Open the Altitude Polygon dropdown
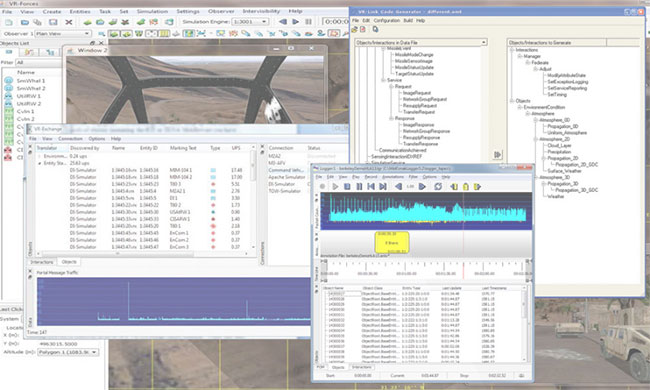This screenshot has height=390, width=650. (68, 352)
